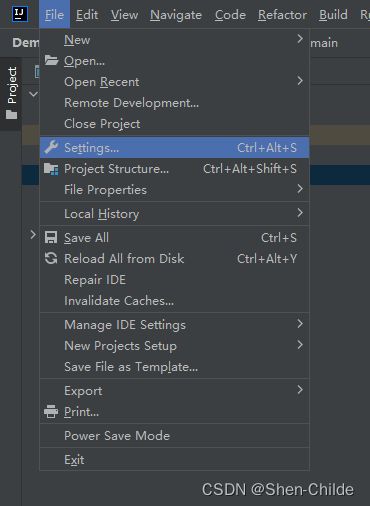Toggle Power Save Mode
The image size is (370, 506).
174,435
